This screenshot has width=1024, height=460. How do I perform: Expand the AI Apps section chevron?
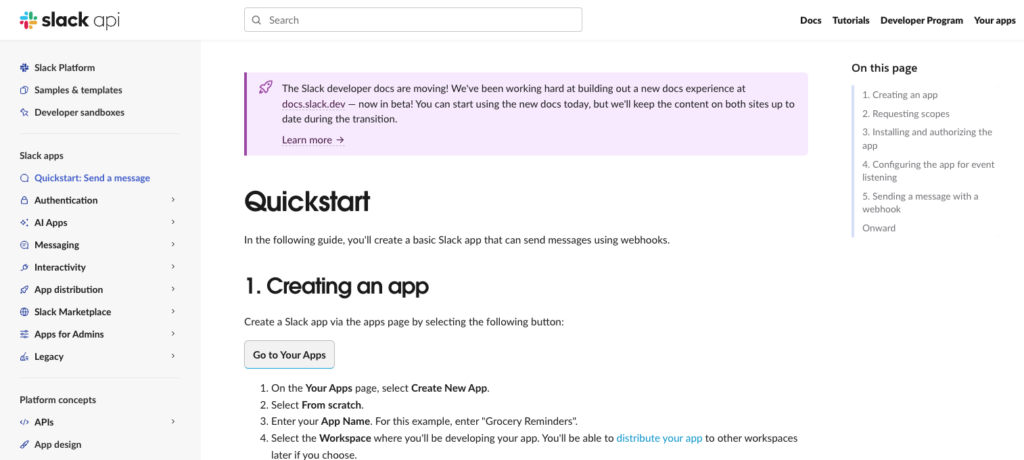click(x=173, y=222)
